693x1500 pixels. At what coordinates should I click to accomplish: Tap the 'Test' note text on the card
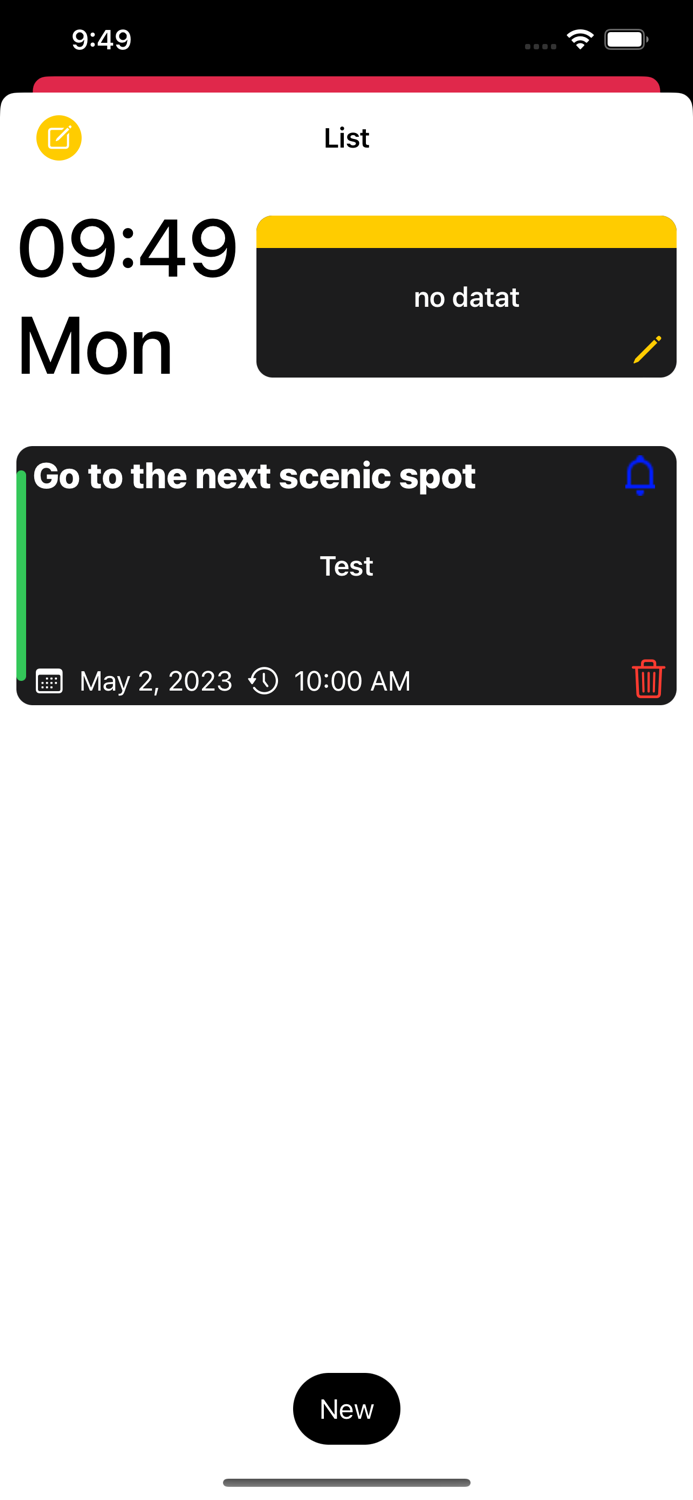point(346,566)
